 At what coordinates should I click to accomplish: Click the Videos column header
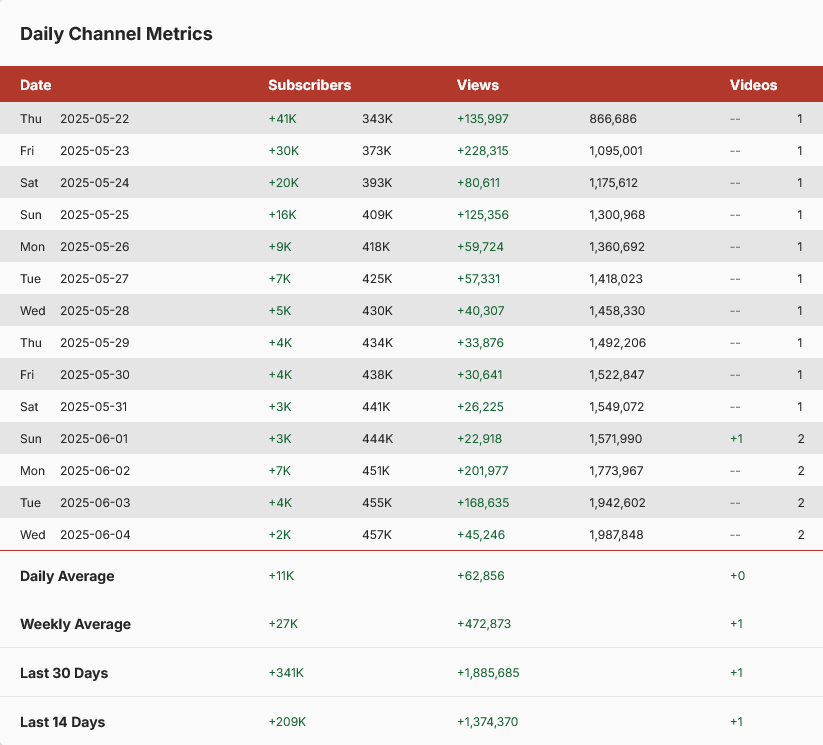pos(753,85)
